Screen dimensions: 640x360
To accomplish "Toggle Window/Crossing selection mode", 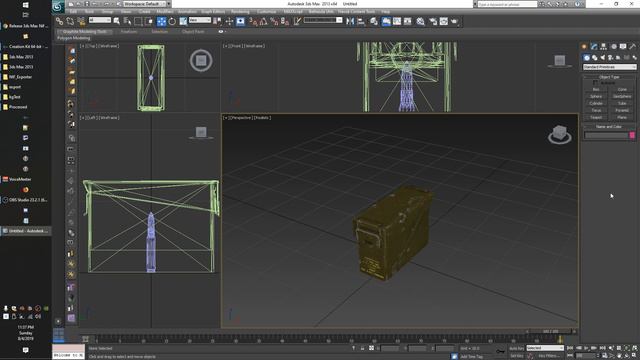I will pos(149,21).
